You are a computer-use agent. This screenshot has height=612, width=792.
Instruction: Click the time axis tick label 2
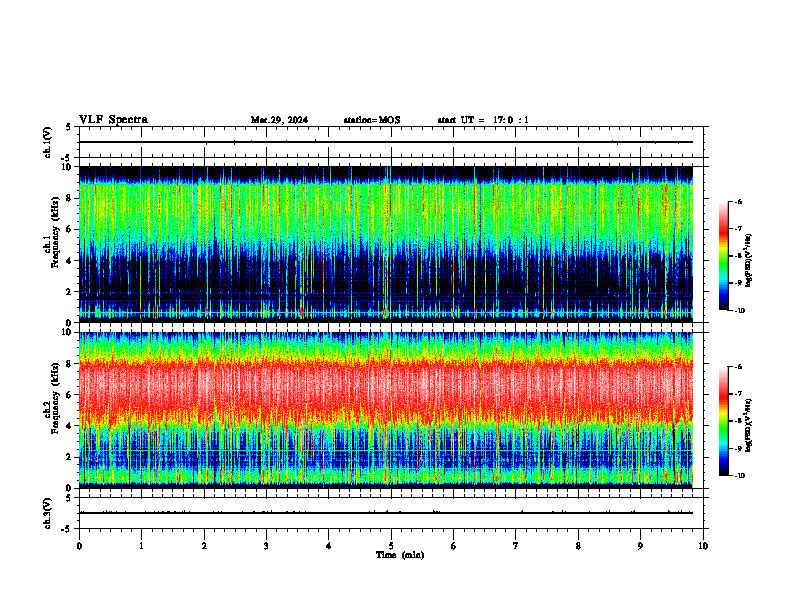pos(204,546)
